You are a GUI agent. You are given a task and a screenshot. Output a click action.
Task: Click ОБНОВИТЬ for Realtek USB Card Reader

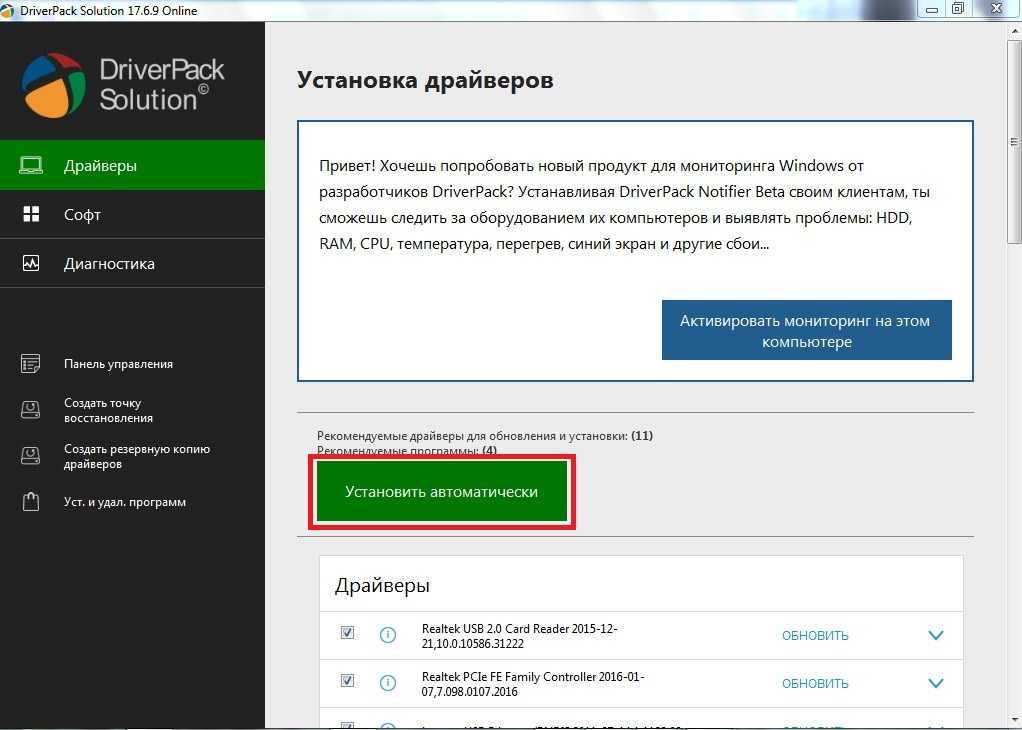pyautogui.click(x=815, y=635)
